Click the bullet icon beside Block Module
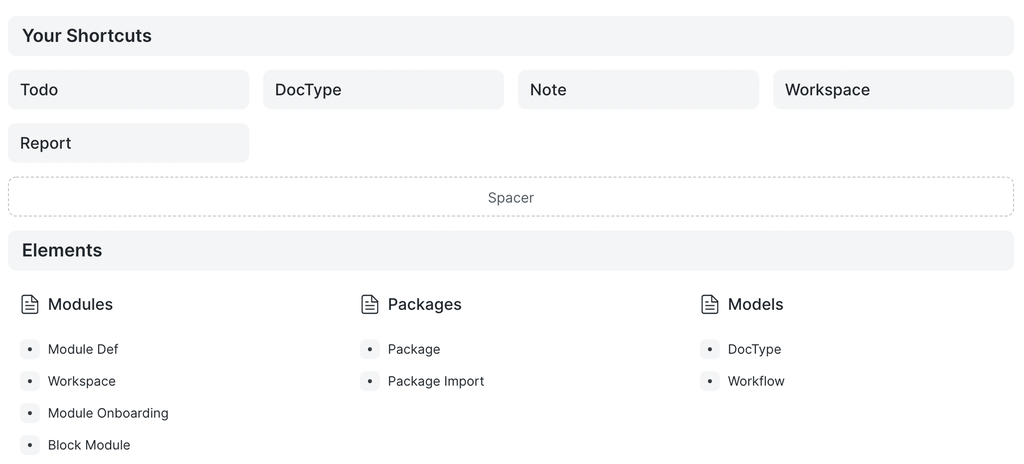 tap(30, 445)
